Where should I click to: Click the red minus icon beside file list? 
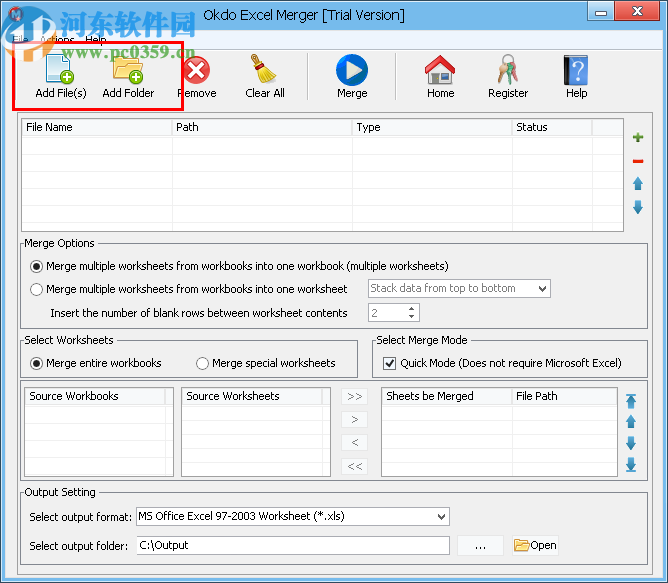638,161
